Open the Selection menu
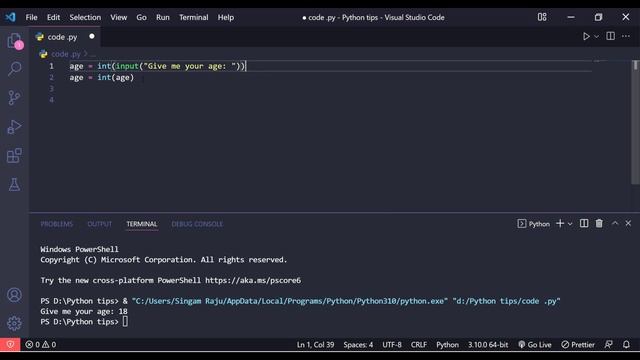This screenshot has height=360, width=640. [85, 17]
